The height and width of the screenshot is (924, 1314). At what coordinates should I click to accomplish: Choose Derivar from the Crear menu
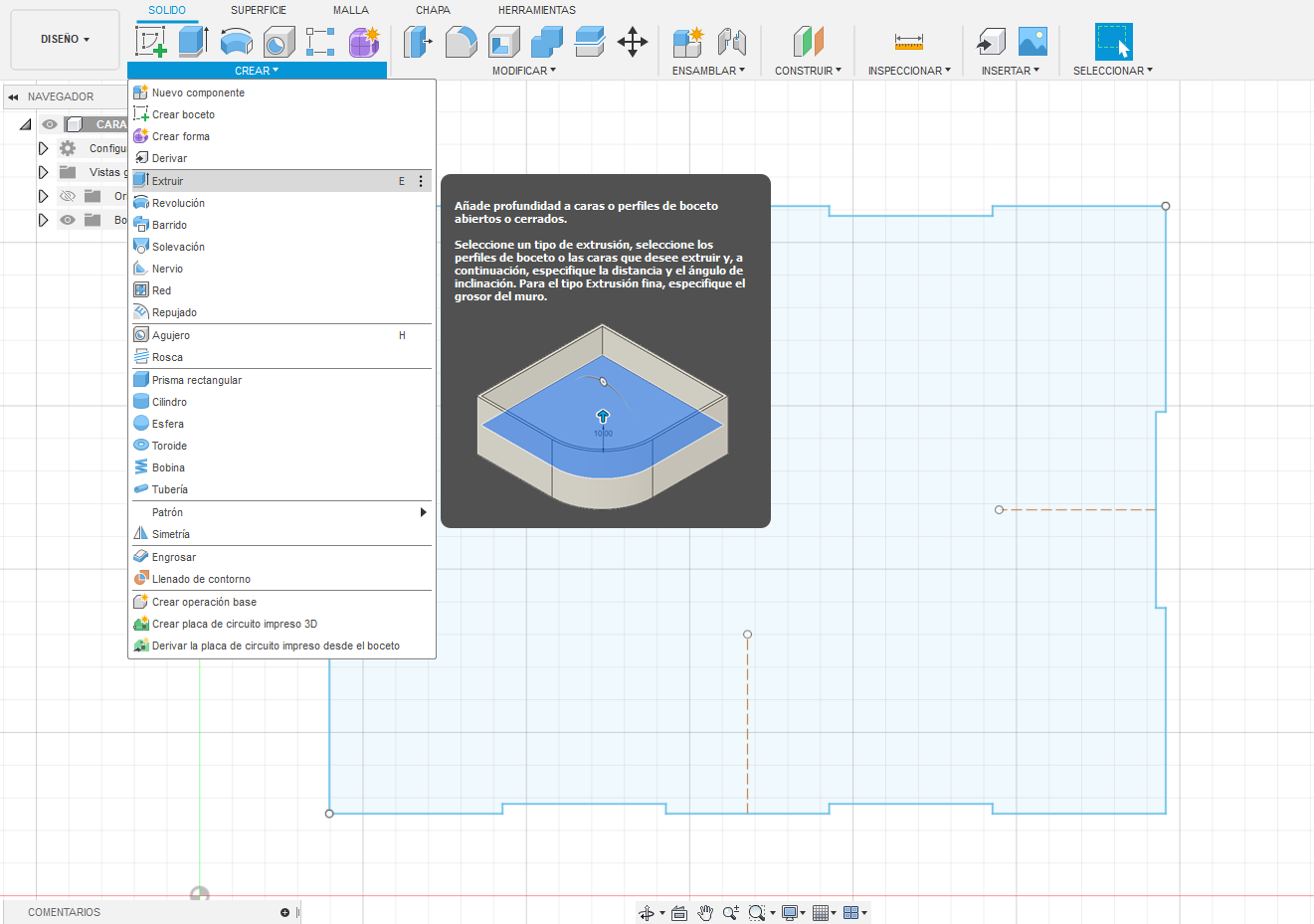click(x=282, y=158)
